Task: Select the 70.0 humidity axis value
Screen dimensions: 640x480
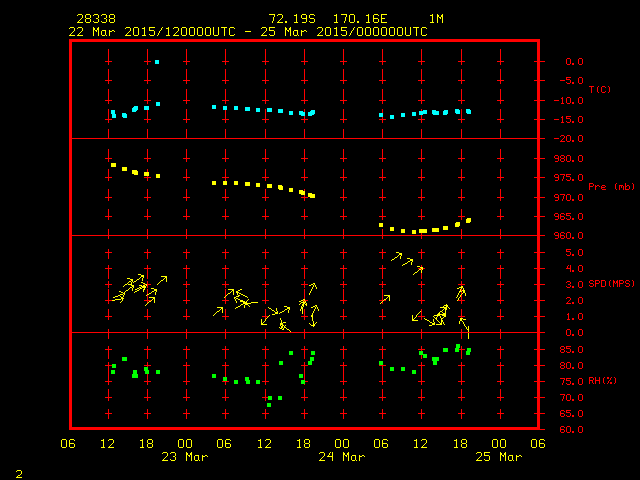Action: click(571, 398)
